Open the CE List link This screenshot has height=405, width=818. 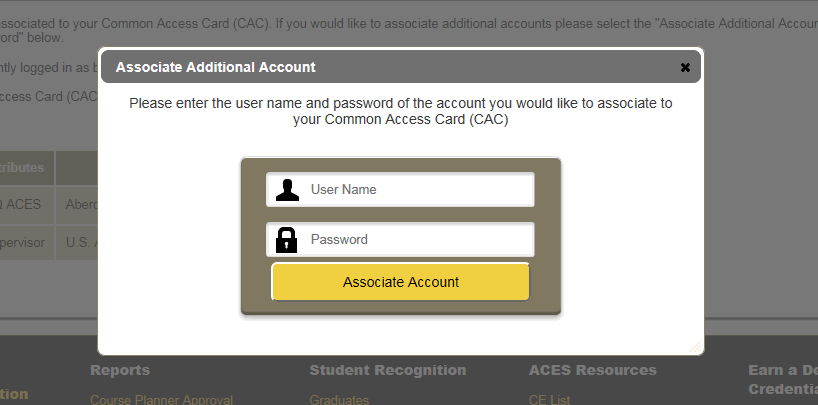pos(549,400)
